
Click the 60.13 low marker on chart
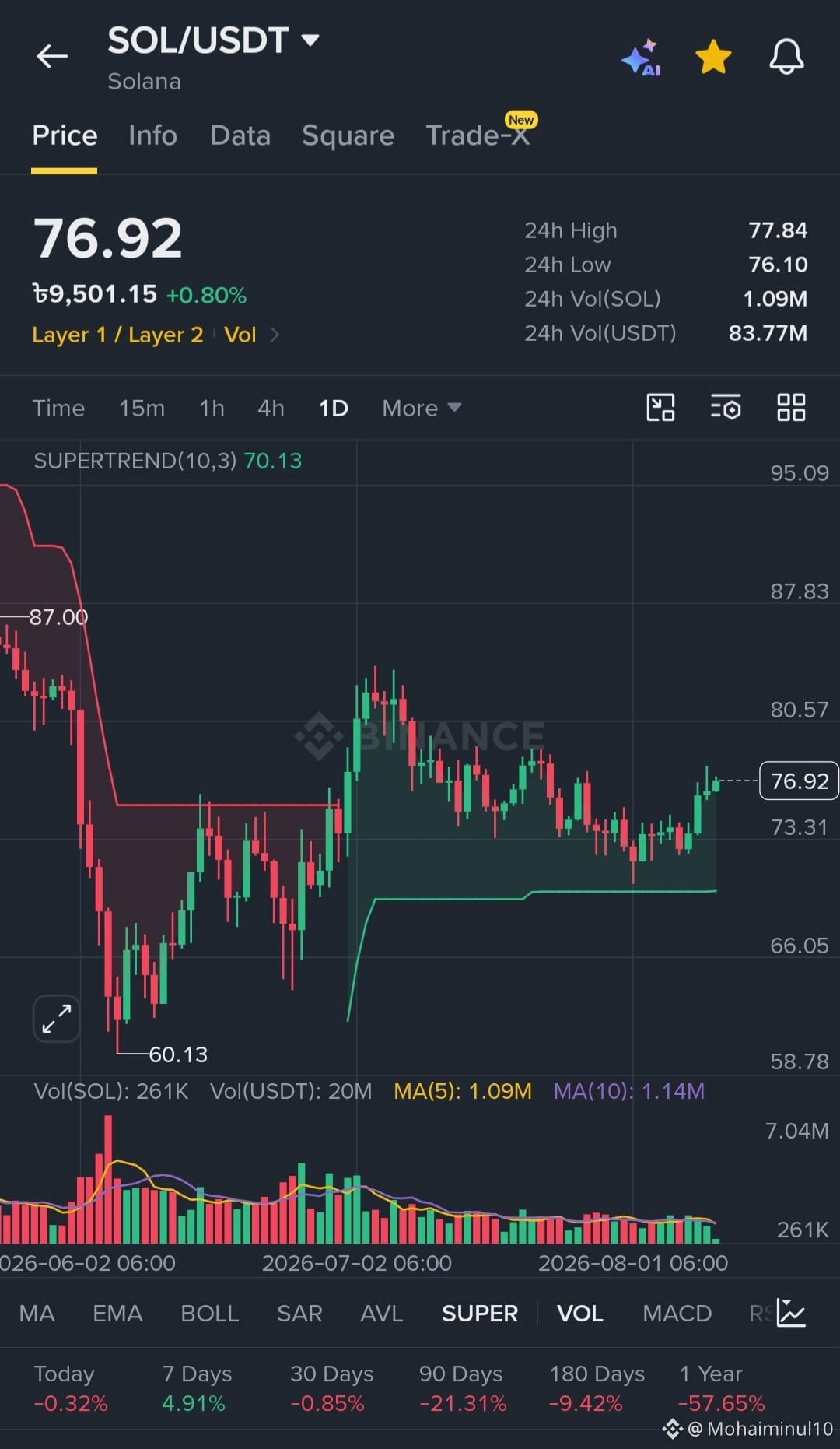point(178,1054)
